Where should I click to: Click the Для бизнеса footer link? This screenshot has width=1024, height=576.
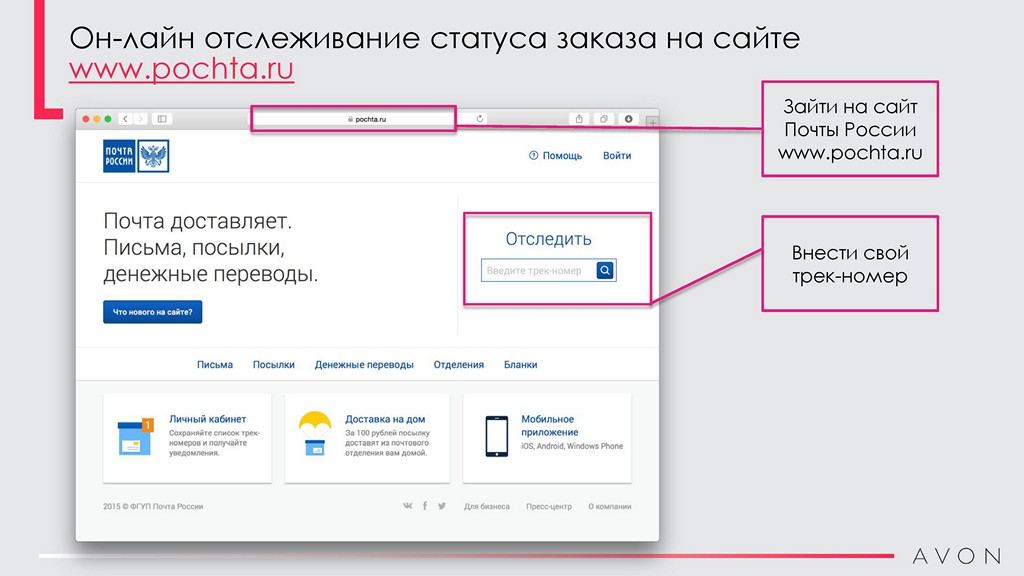[x=487, y=506]
